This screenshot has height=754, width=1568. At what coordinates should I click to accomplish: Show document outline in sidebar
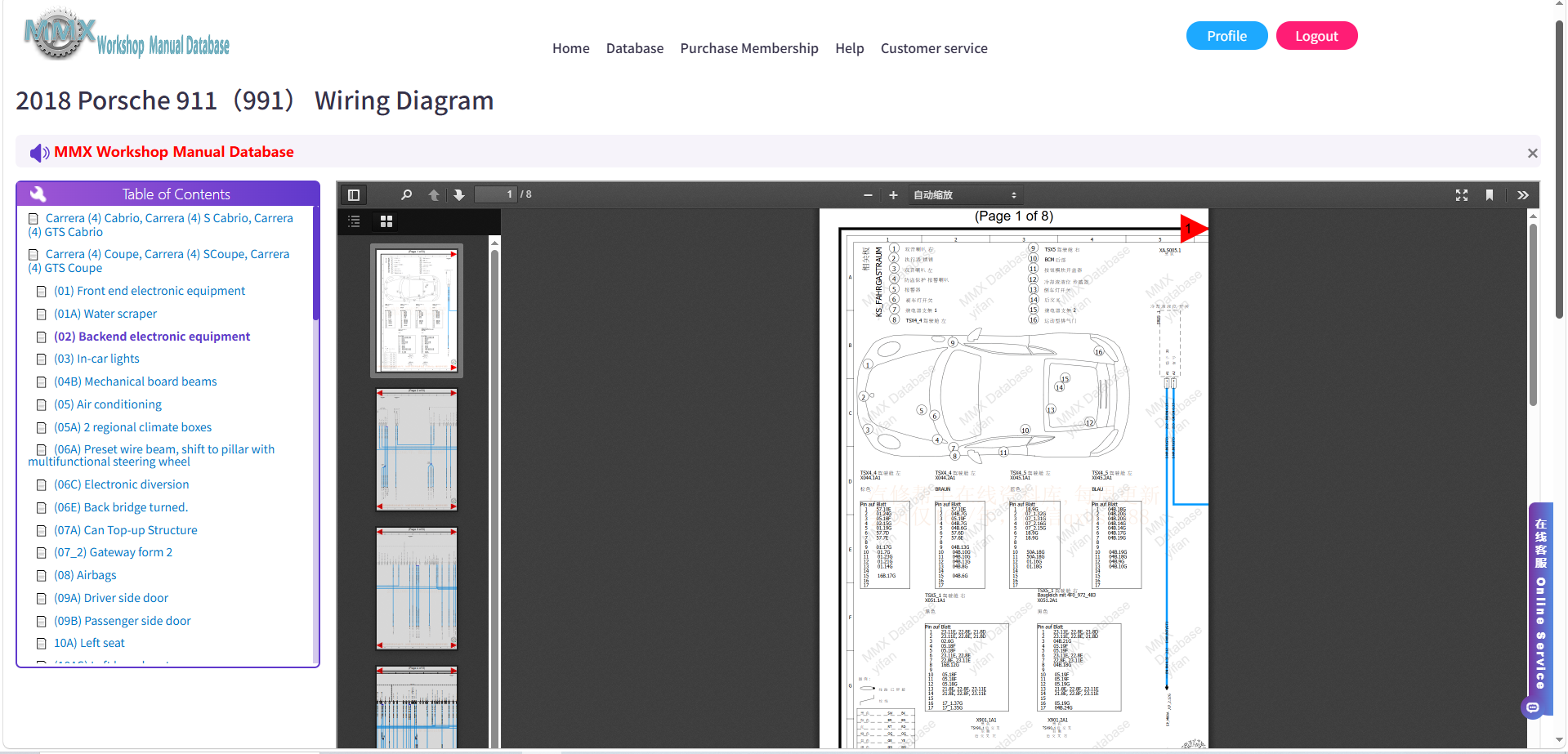tap(354, 221)
